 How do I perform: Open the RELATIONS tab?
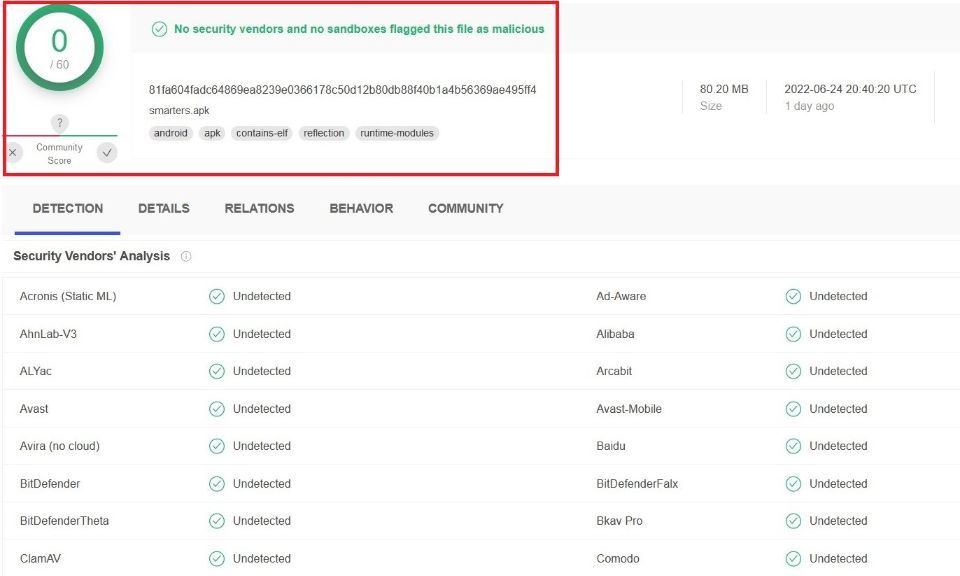259,209
